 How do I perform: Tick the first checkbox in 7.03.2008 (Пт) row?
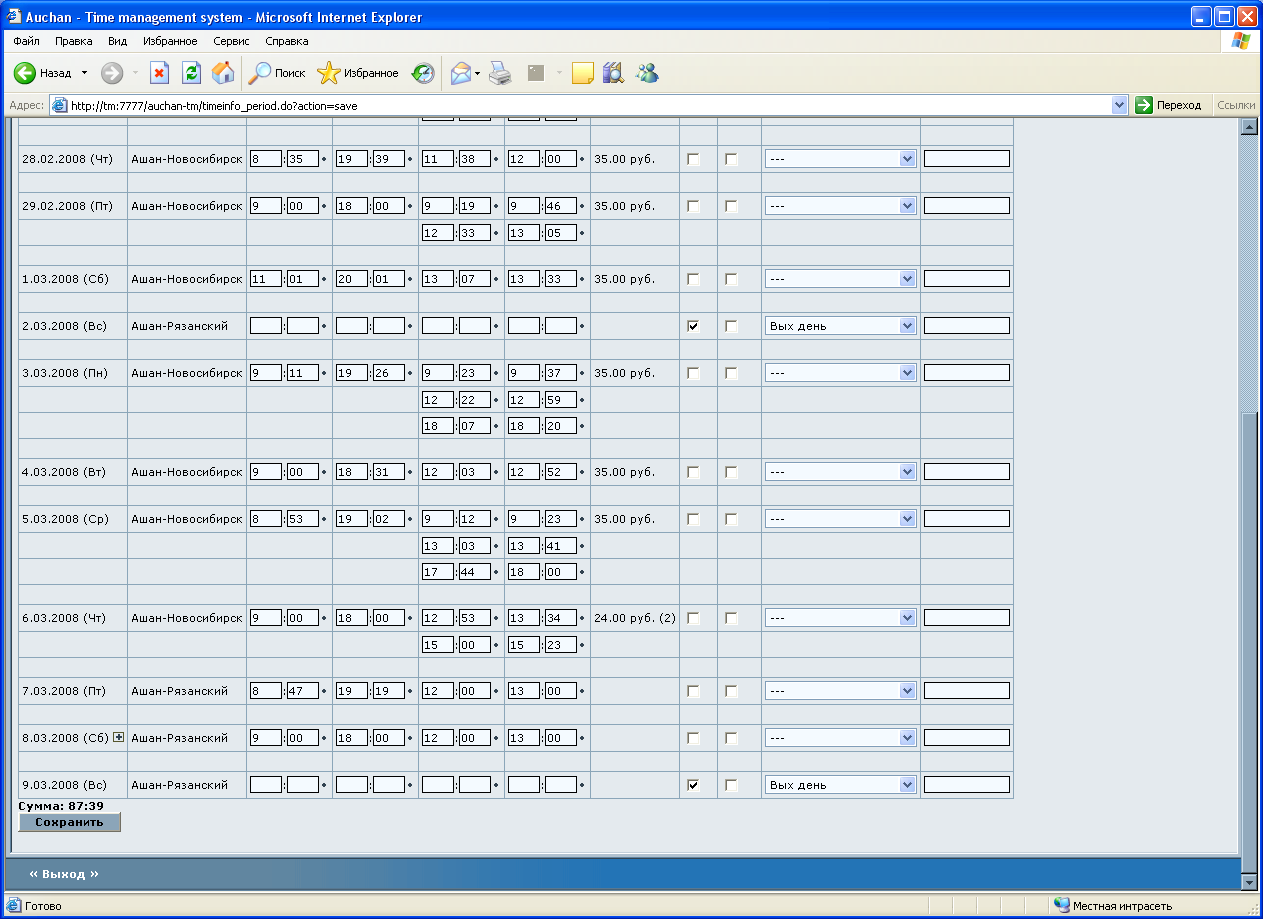[693, 691]
